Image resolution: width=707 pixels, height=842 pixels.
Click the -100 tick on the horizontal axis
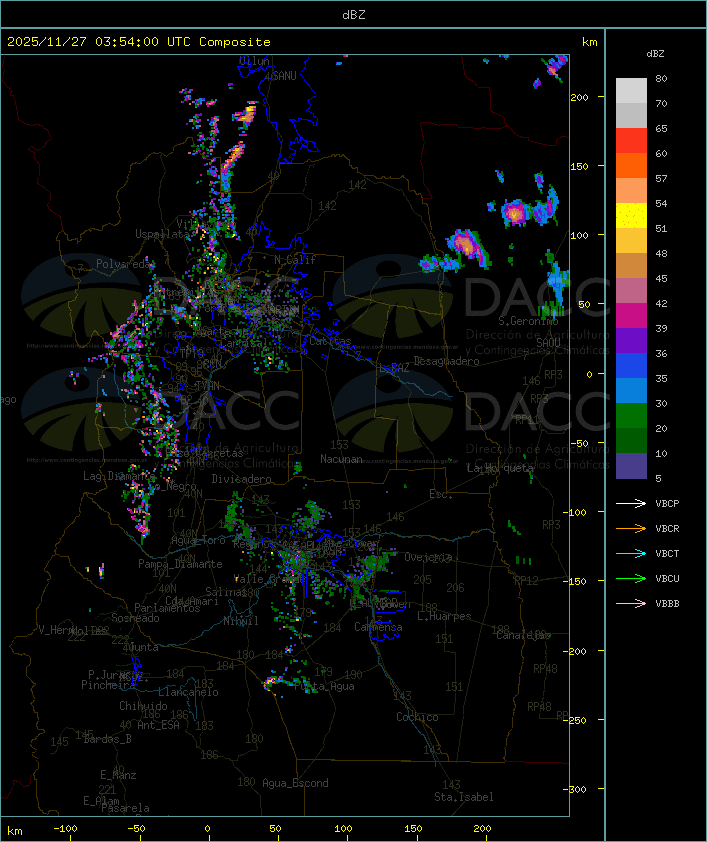65,829
